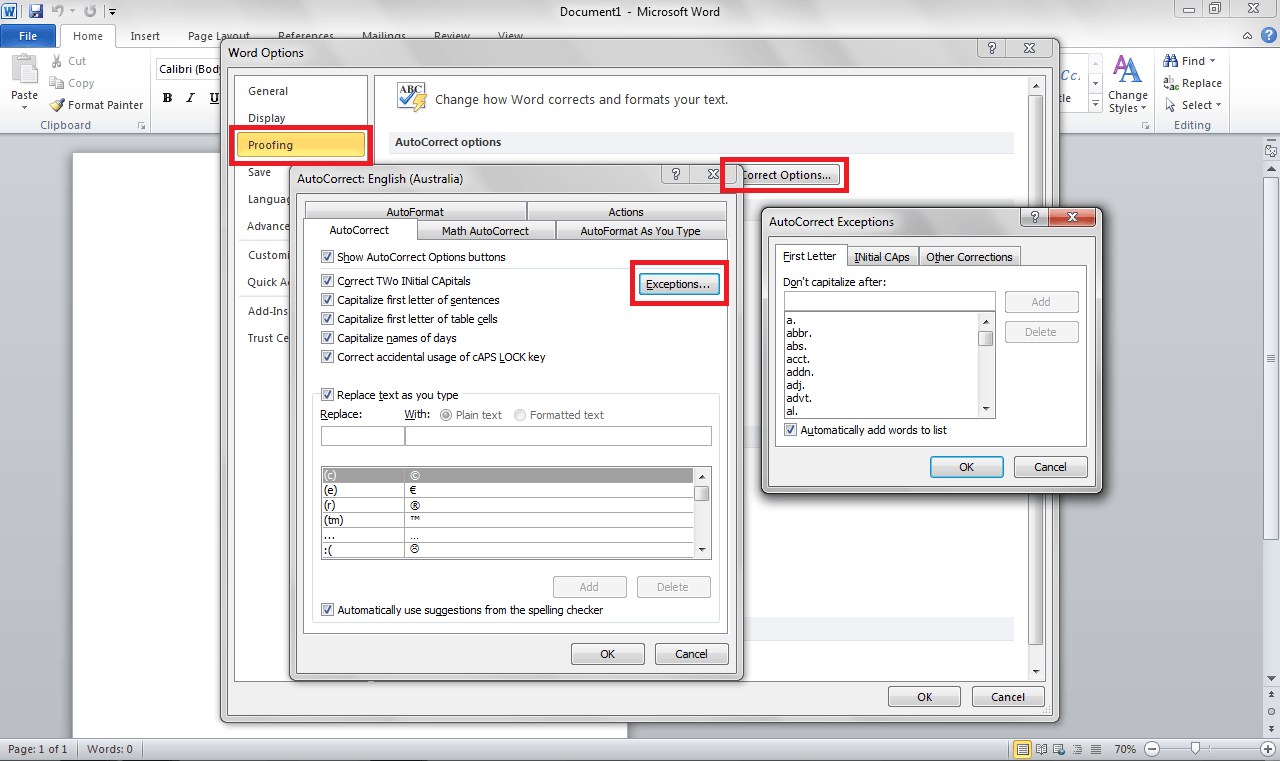Toggle Capitalize names of days checkbox
Screen dimensions: 1280x761
click(x=328, y=338)
